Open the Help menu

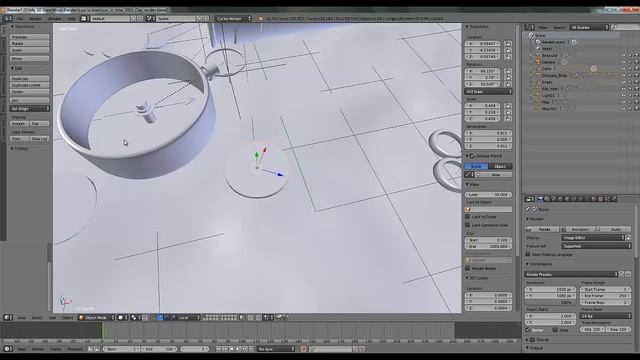pyautogui.click(x=71, y=19)
